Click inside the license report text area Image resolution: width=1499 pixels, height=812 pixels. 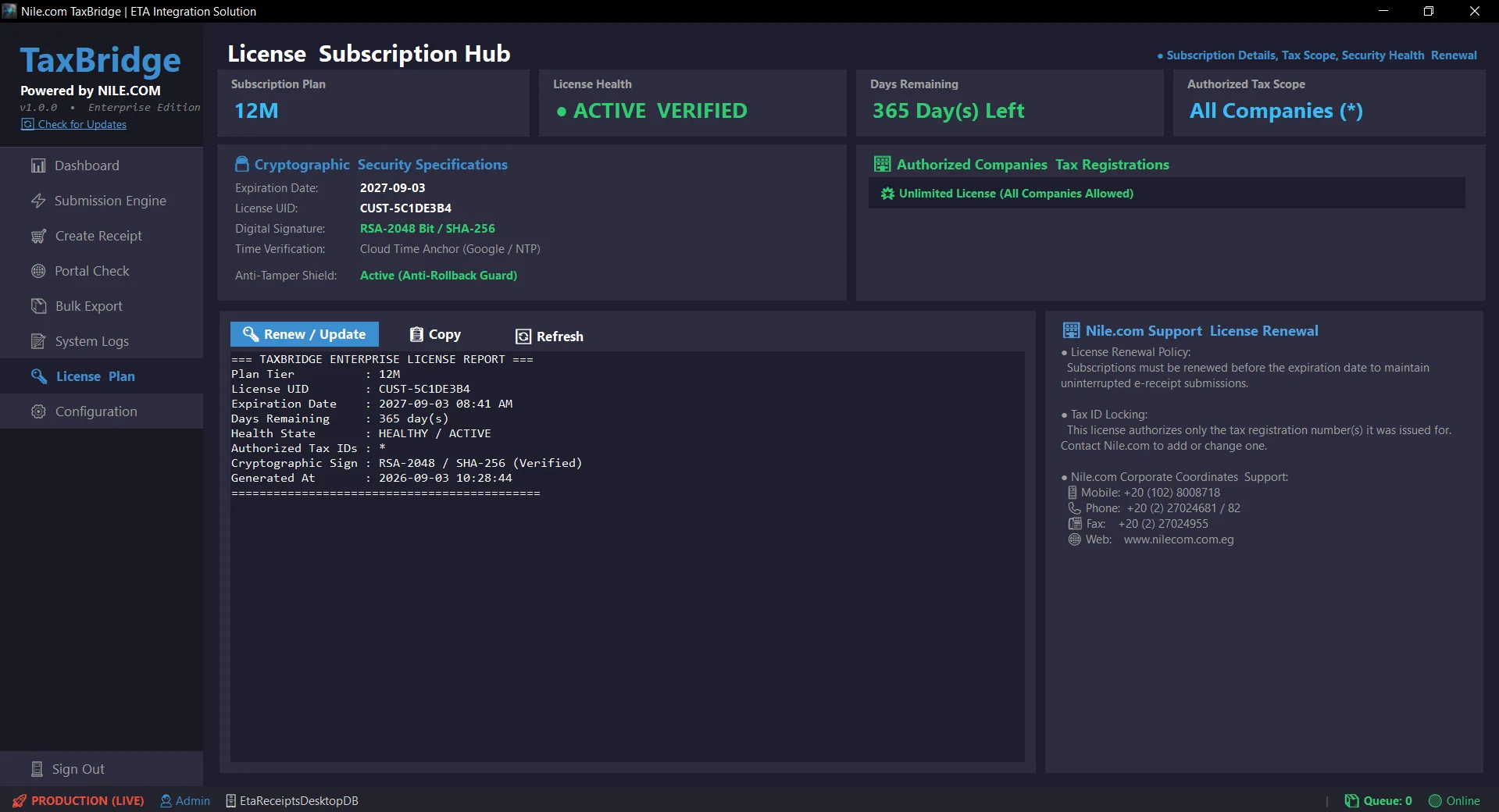pos(627,556)
